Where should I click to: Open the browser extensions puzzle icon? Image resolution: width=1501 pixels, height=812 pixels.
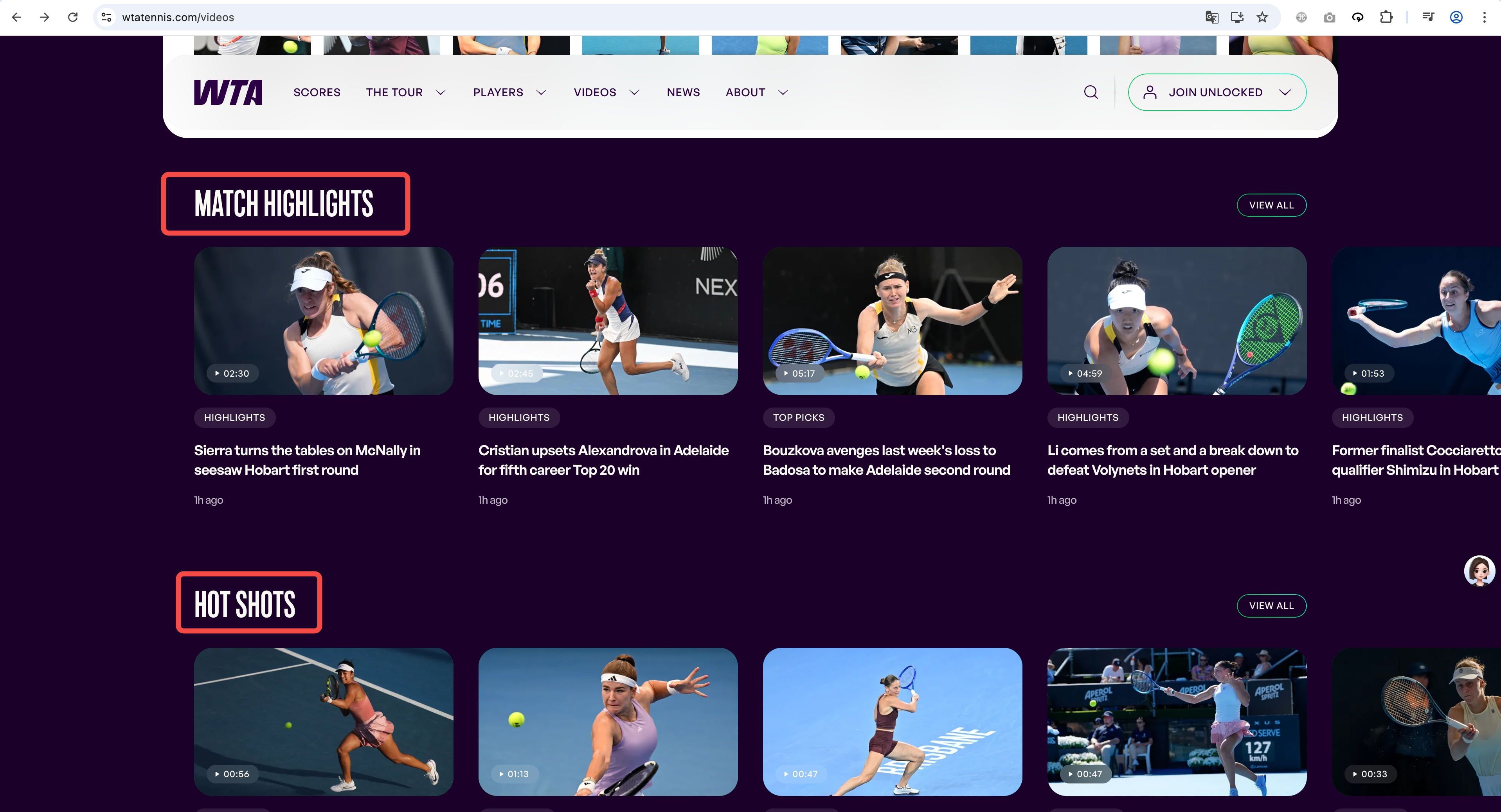tap(1386, 18)
